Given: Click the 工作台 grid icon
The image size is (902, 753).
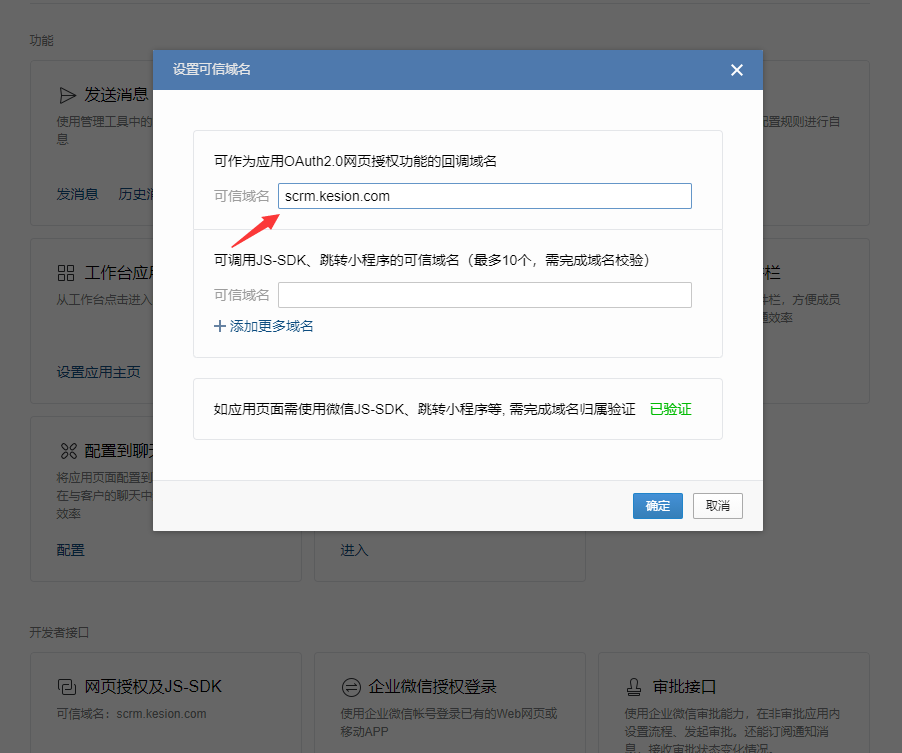Looking at the screenshot, I should point(66,273).
